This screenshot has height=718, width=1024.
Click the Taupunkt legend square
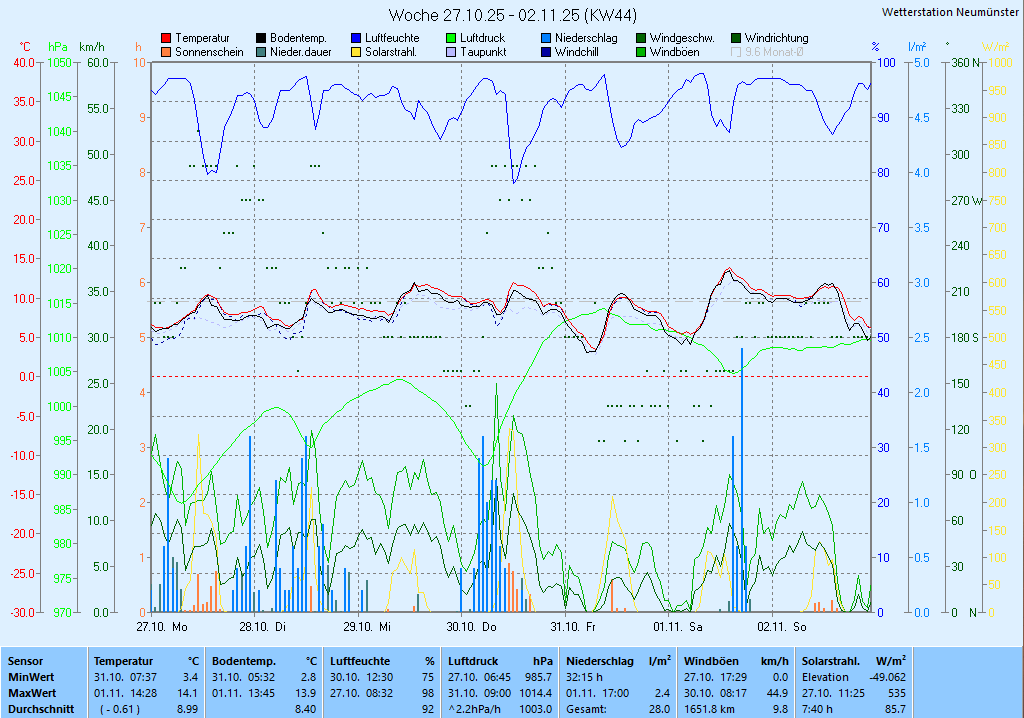click(x=451, y=52)
